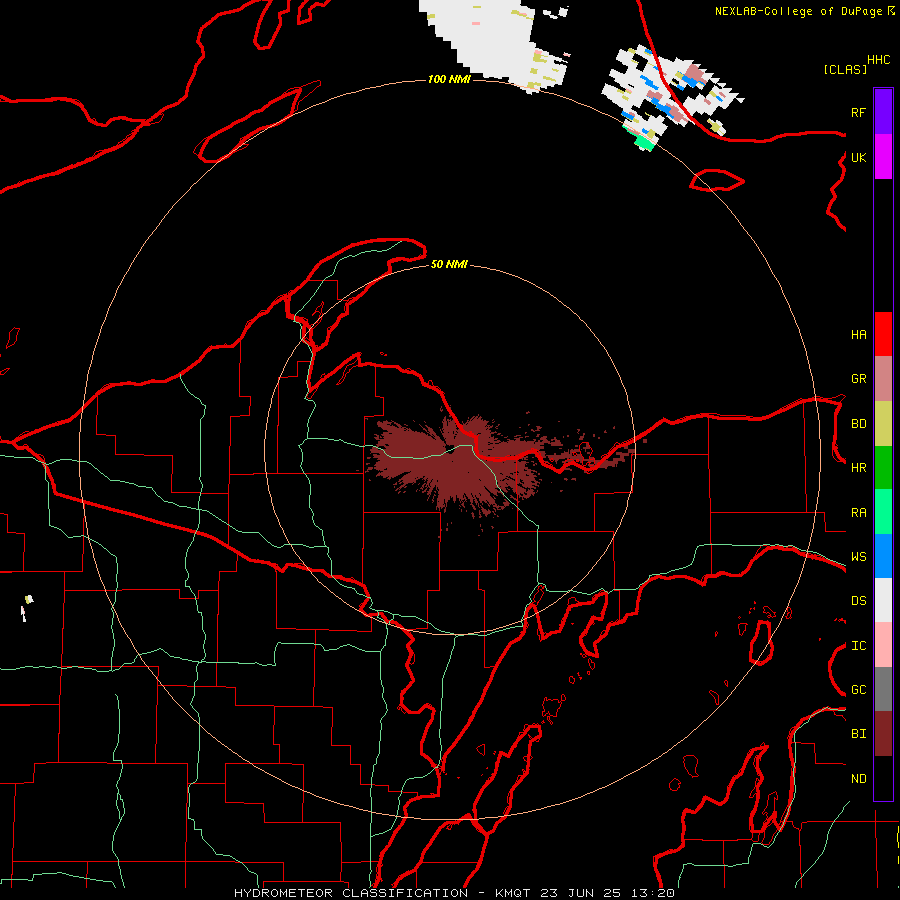The height and width of the screenshot is (900, 900).
Task: Click the [CLAS] legend heading
Action: tap(845, 69)
